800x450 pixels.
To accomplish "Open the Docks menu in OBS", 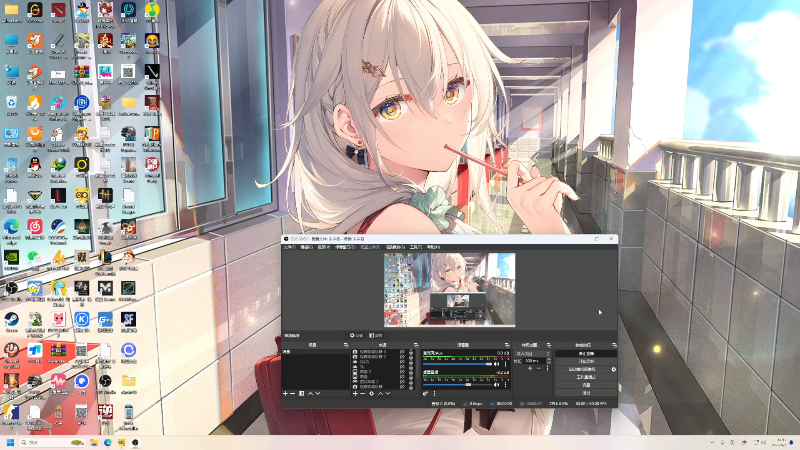I will [345, 247].
